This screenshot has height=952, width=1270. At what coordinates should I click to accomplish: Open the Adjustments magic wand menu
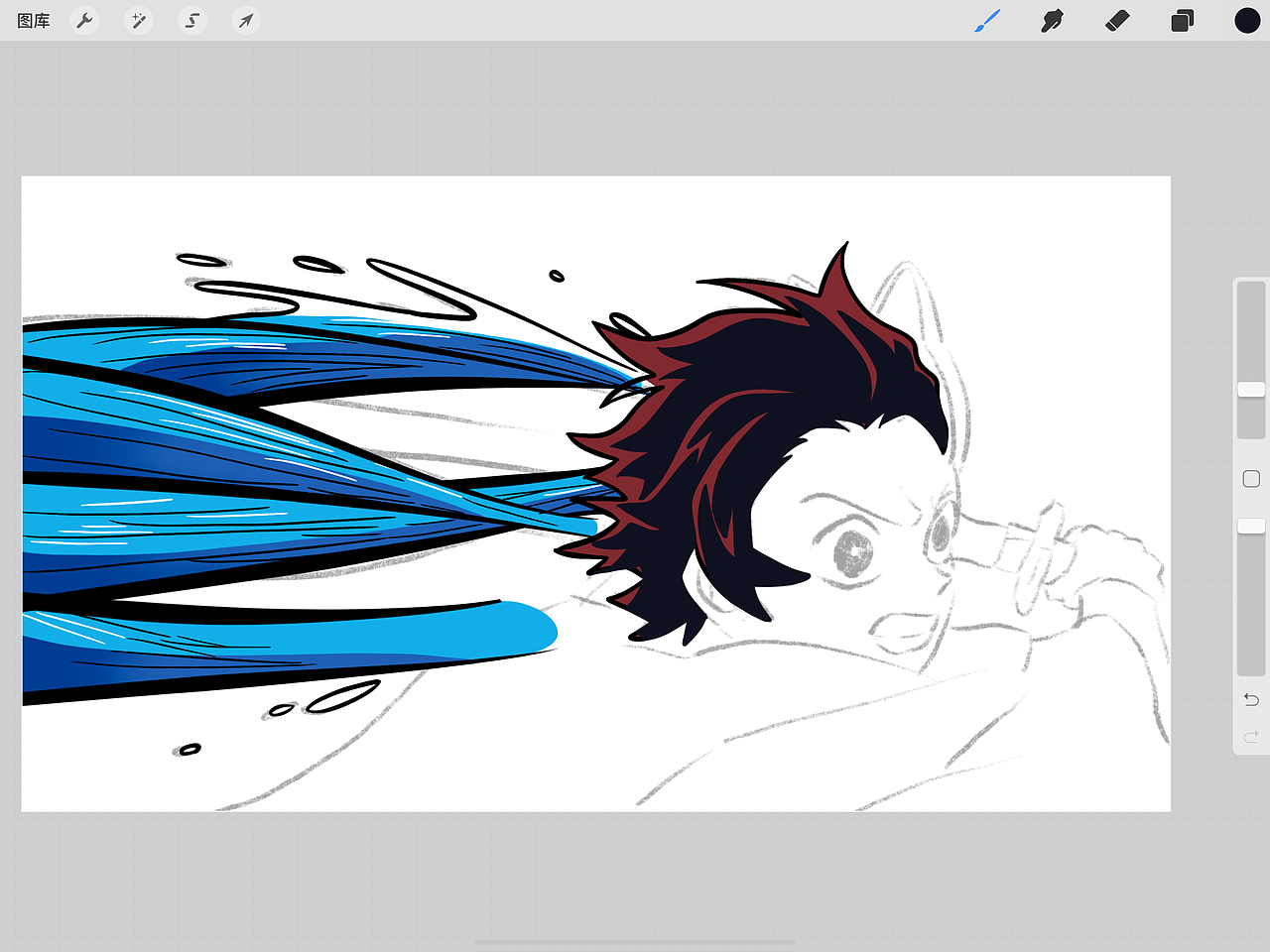[x=139, y=21]
